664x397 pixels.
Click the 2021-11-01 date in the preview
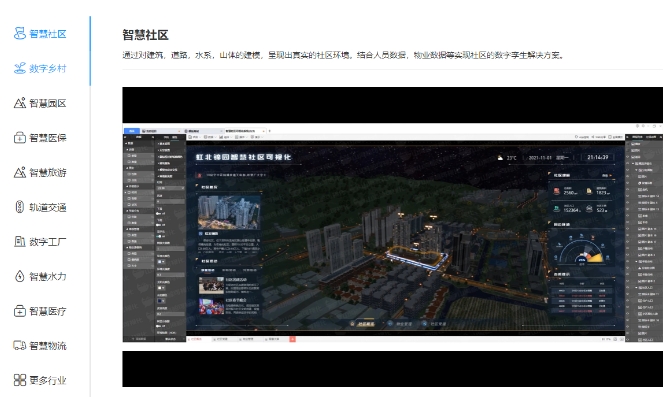[540, 158]
